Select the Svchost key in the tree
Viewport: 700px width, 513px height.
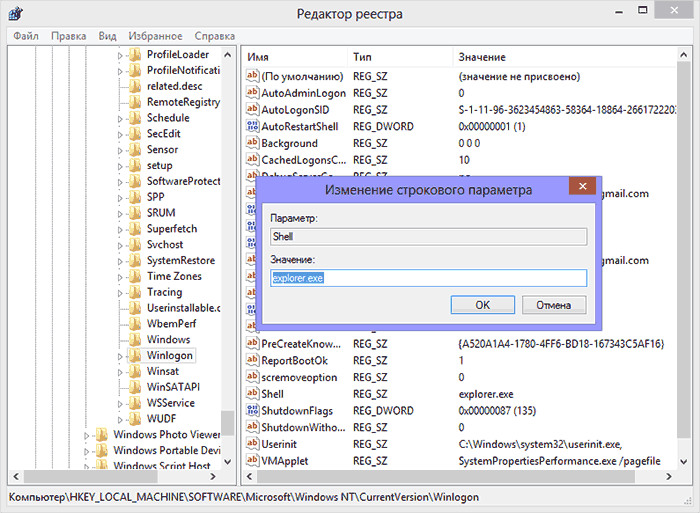(165, 245)
